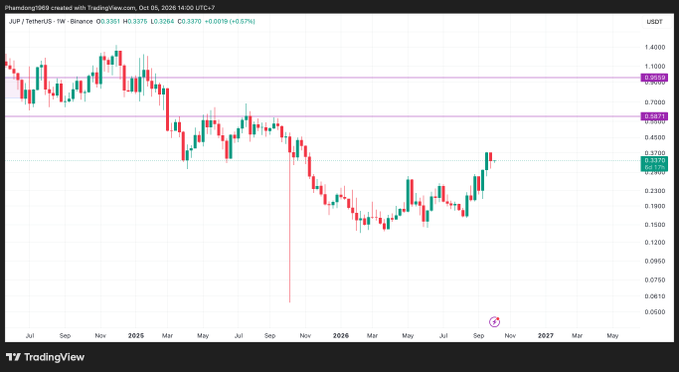
Task: Click the Phamdong1969 created with TradingView.com caption
Action: point(110,8)
